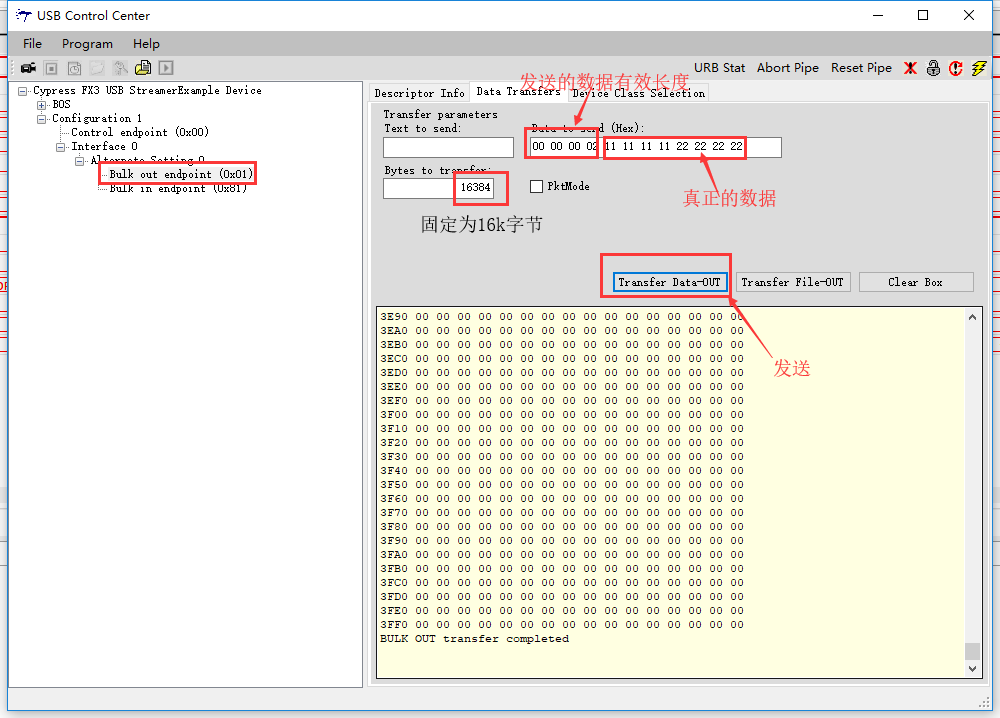Click the USB Control Center title icon
The width and height of the screenshot is (1000, 718).
click(24, 15)
